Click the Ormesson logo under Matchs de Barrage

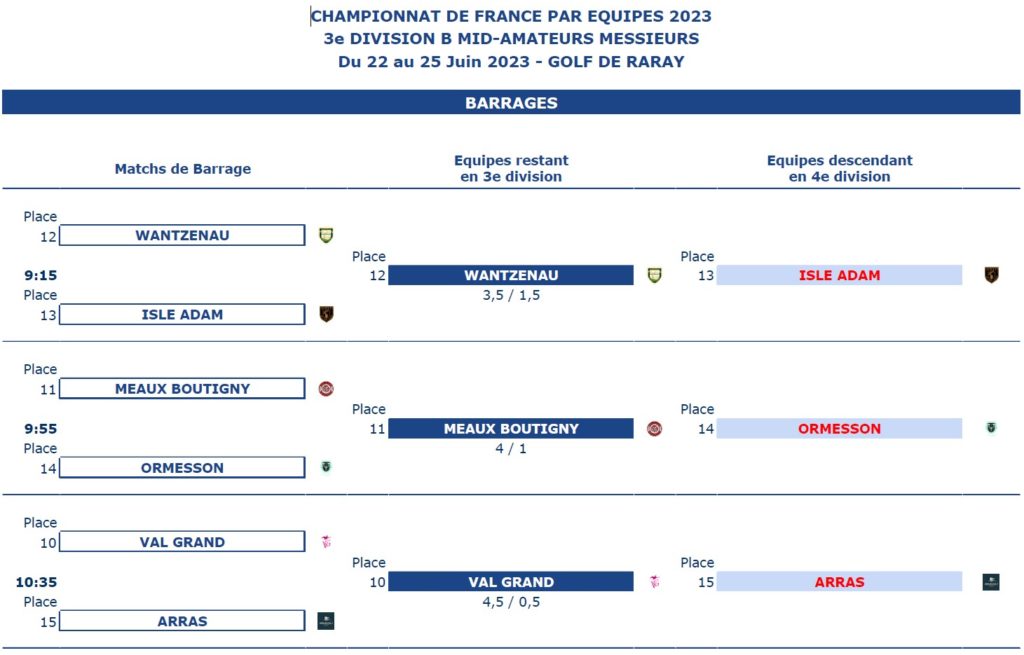(x=326, y=467)
